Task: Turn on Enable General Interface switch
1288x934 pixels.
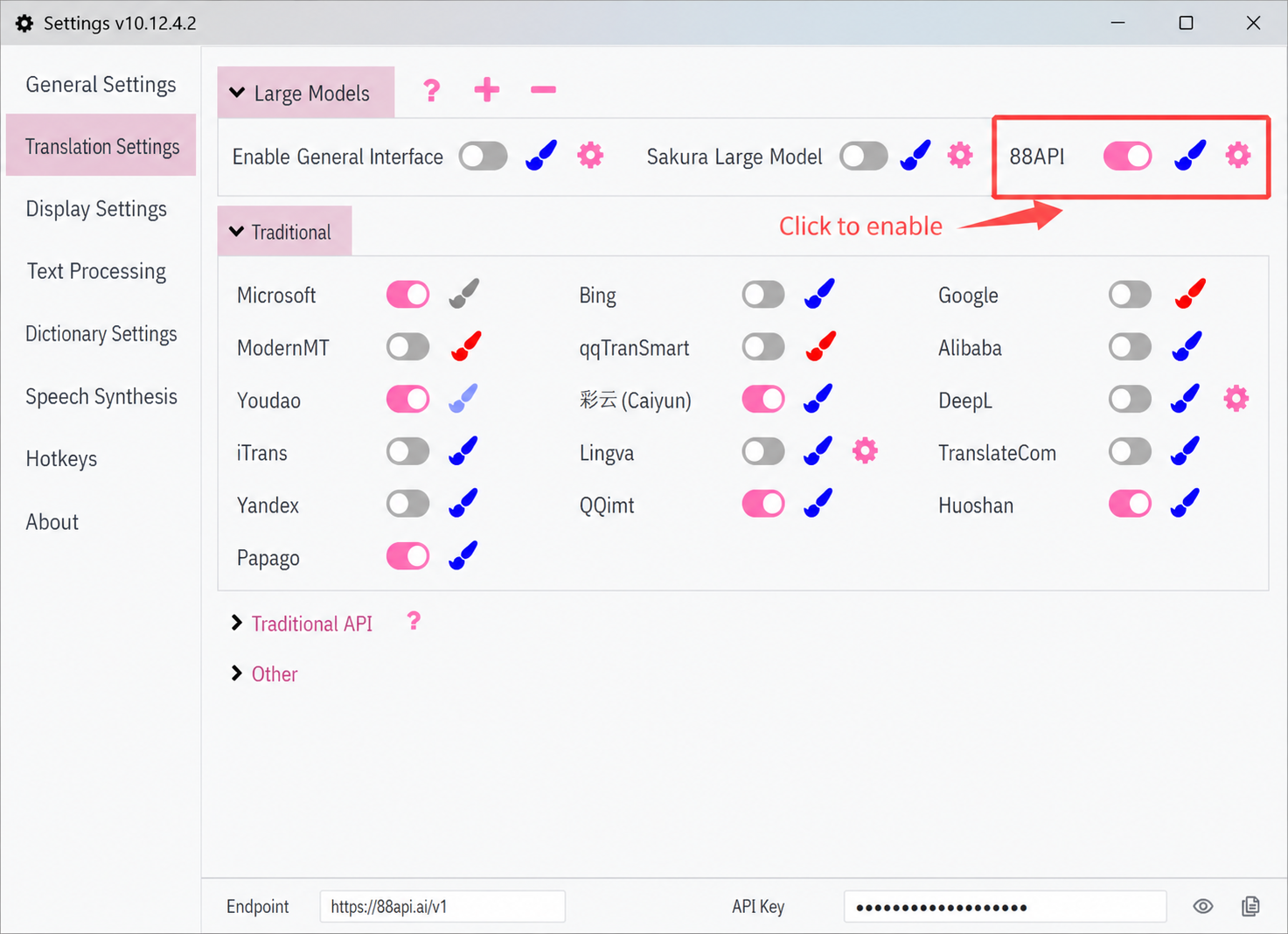Action: (484, 157)
